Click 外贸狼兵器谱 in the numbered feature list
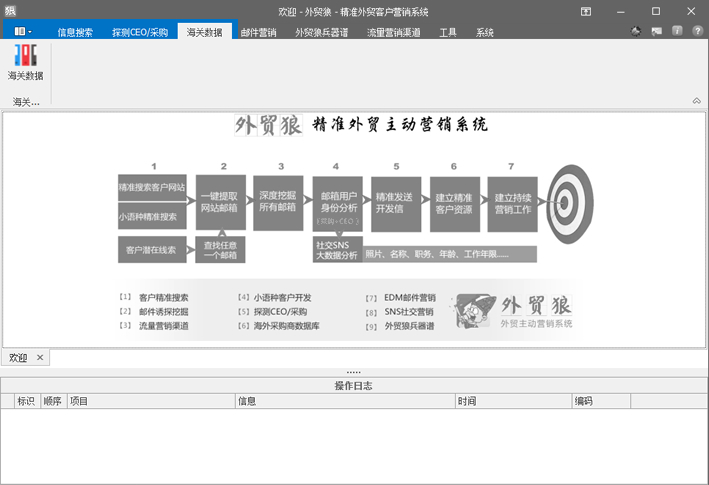Viewport: 709px width, 485px height. 409,326
